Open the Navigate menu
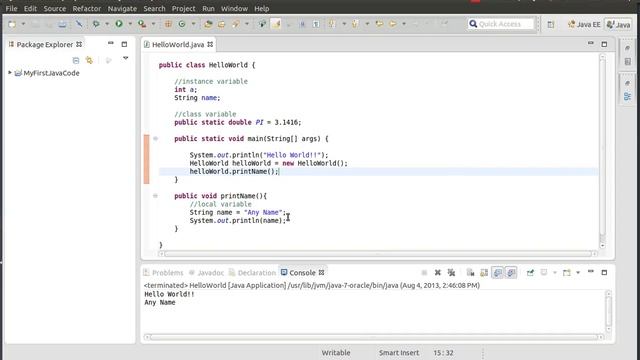This screenshot has height=360, width=640. click(122, 8)
